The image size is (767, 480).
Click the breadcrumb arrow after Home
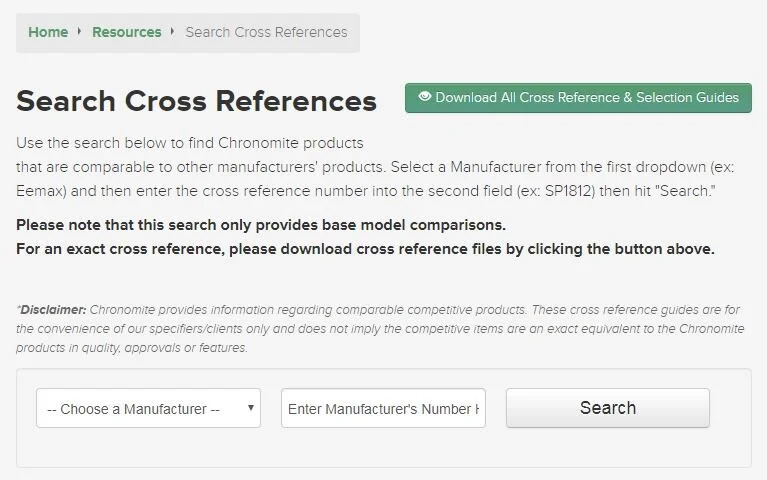click(79, 32)
